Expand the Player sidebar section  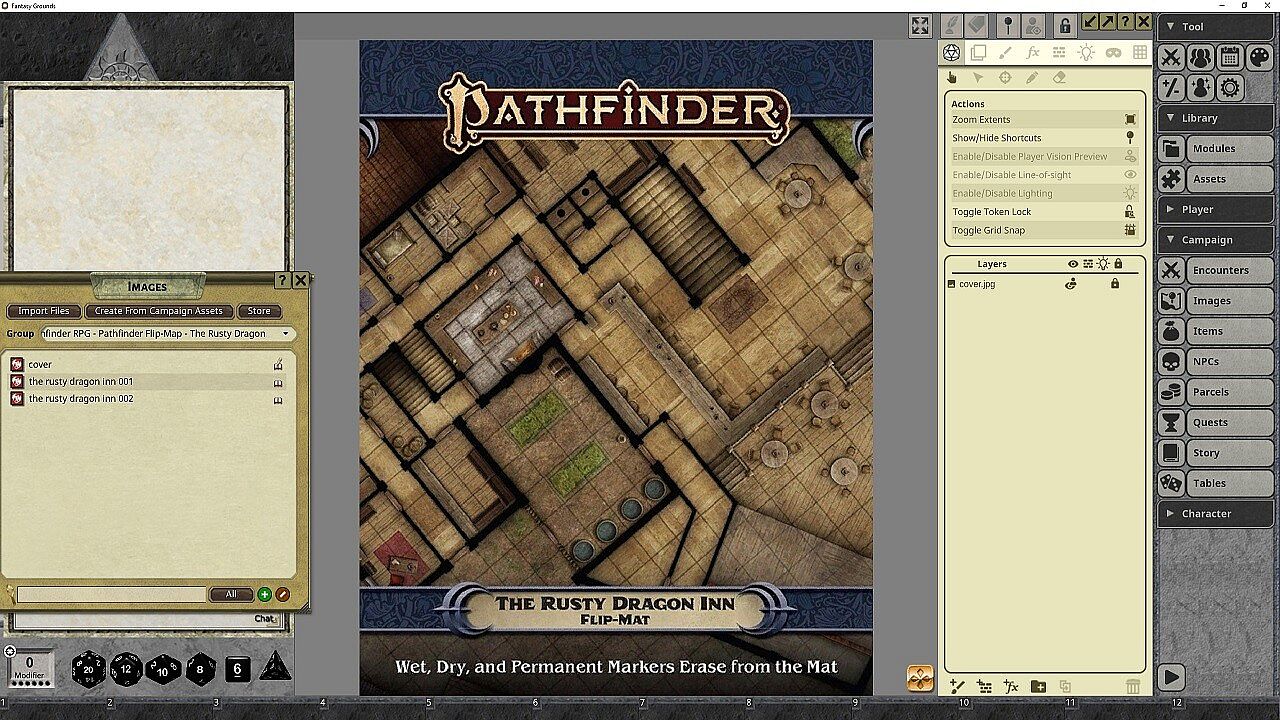[x=1216, y=209]
